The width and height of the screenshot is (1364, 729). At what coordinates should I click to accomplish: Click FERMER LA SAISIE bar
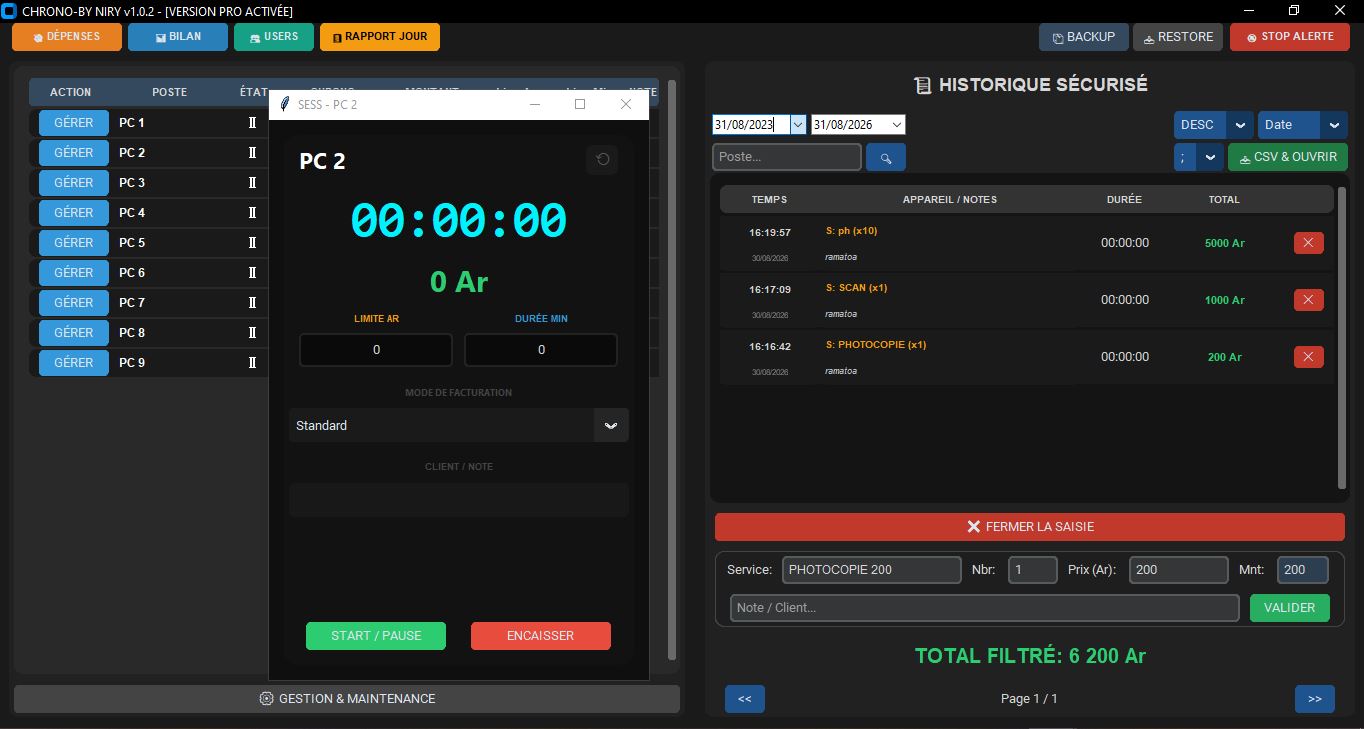(1030, 527)
